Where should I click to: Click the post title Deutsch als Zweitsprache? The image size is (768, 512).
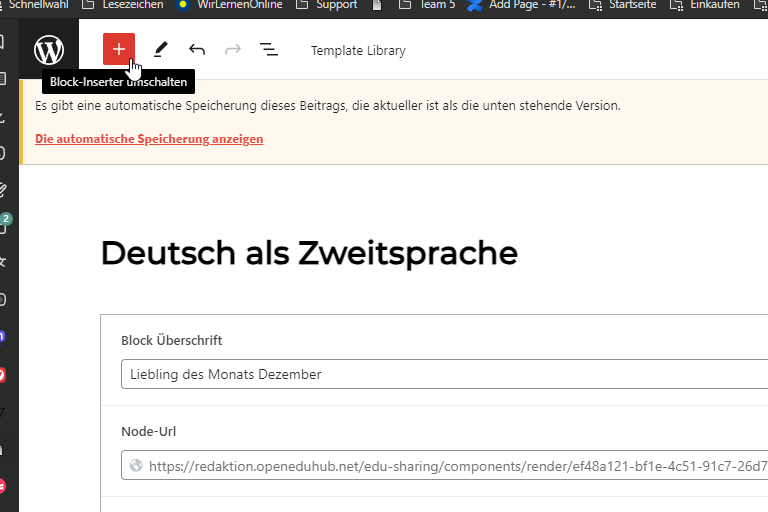click(x=309, y=254)
